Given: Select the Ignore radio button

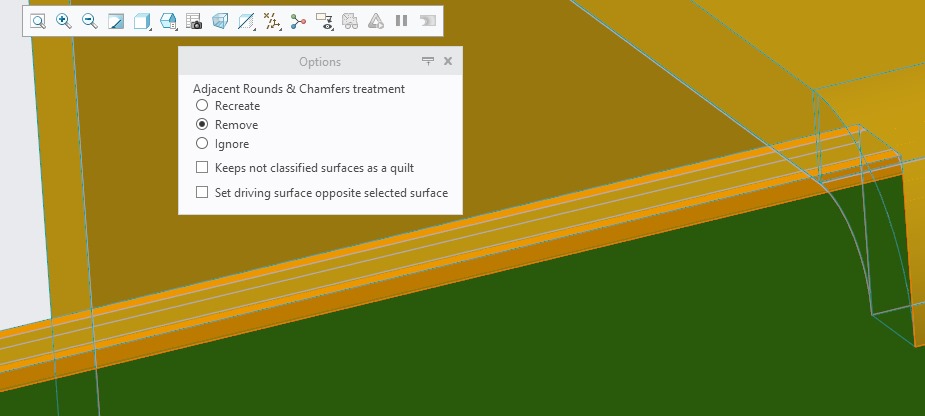Looking at the screenshot, I should point(202,143).
